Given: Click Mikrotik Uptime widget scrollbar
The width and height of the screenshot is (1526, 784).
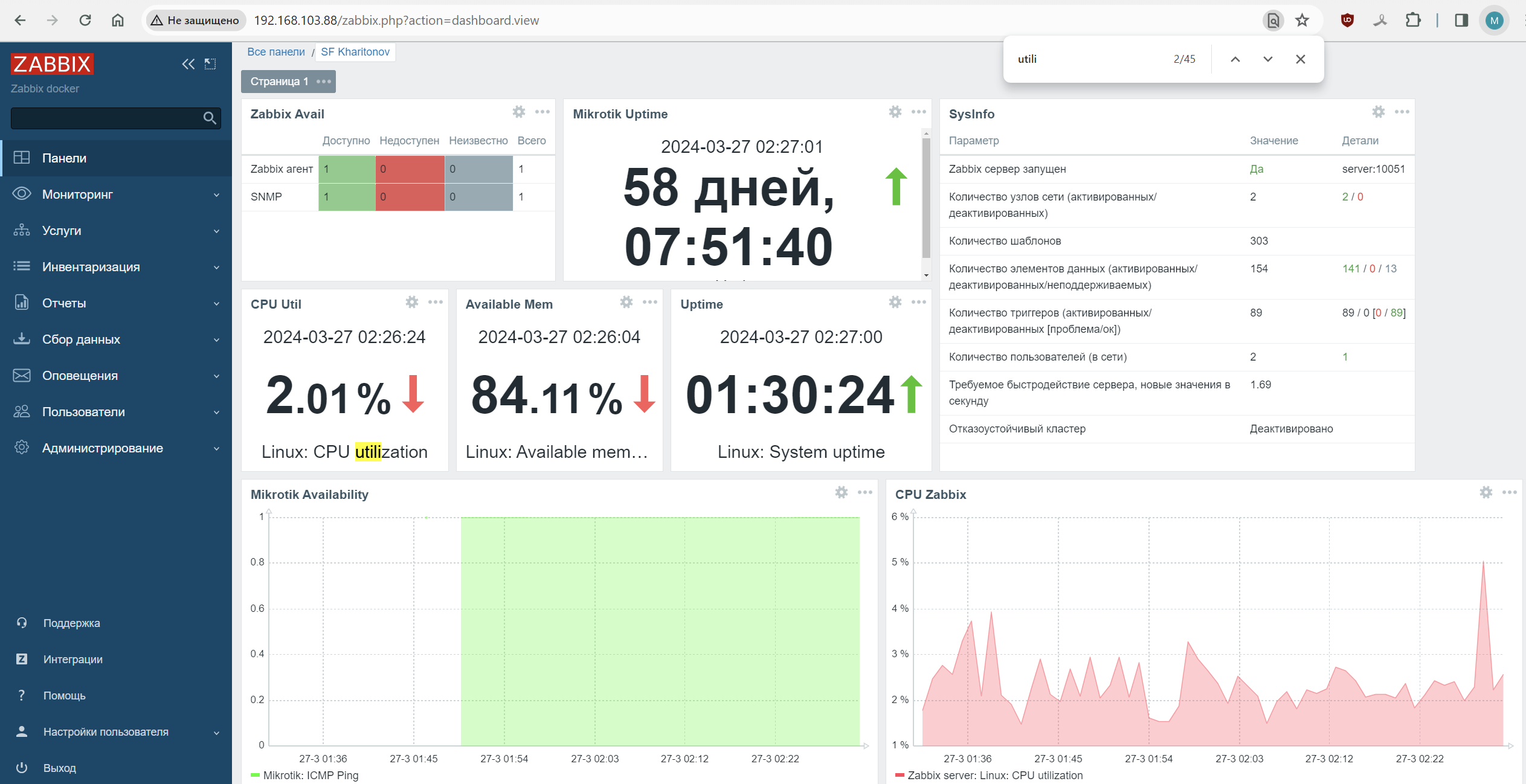Looking at the screenshot, I should [926, 199].
